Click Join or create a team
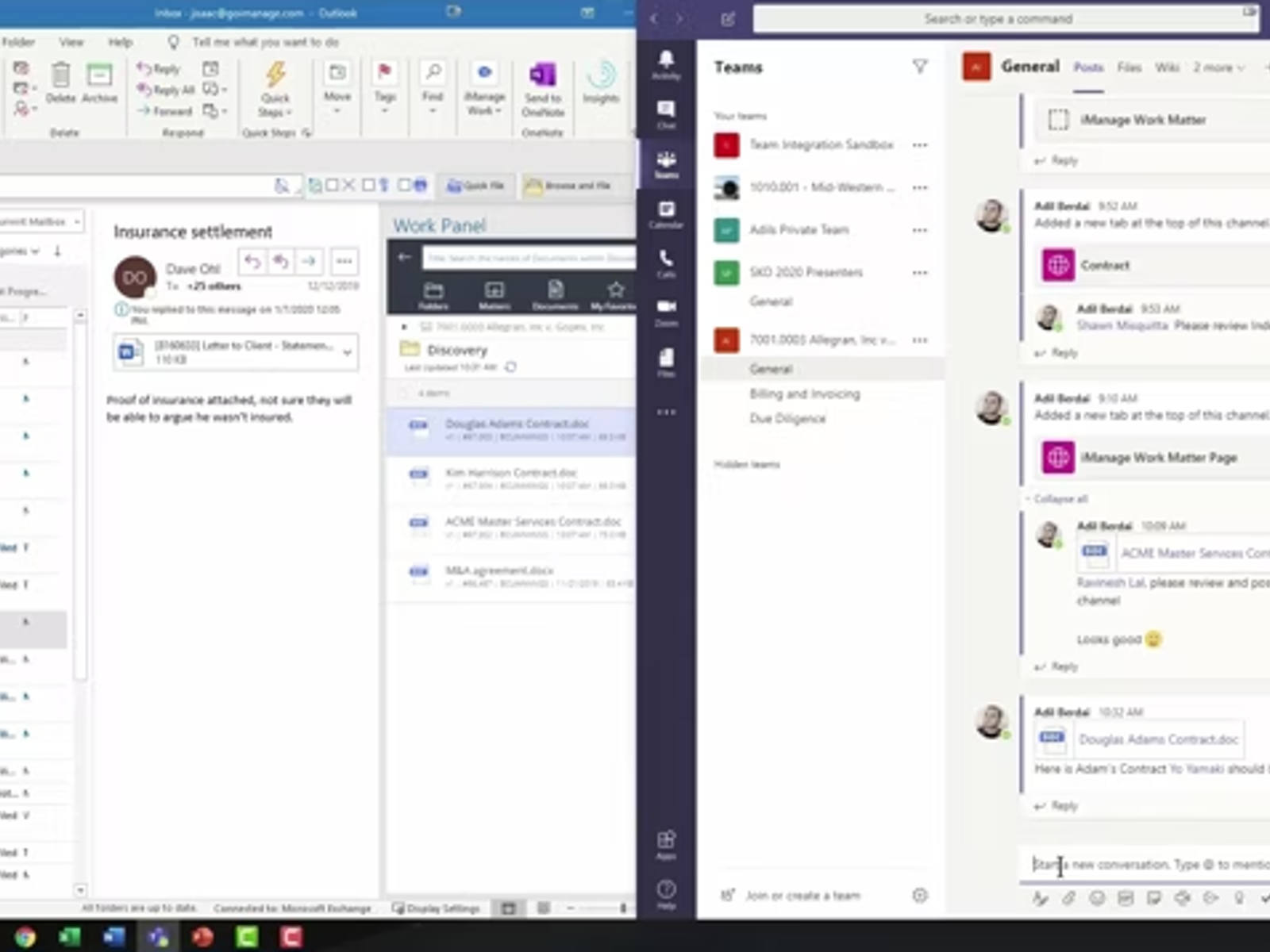The image size is (1270, 952). click(802, 895)
